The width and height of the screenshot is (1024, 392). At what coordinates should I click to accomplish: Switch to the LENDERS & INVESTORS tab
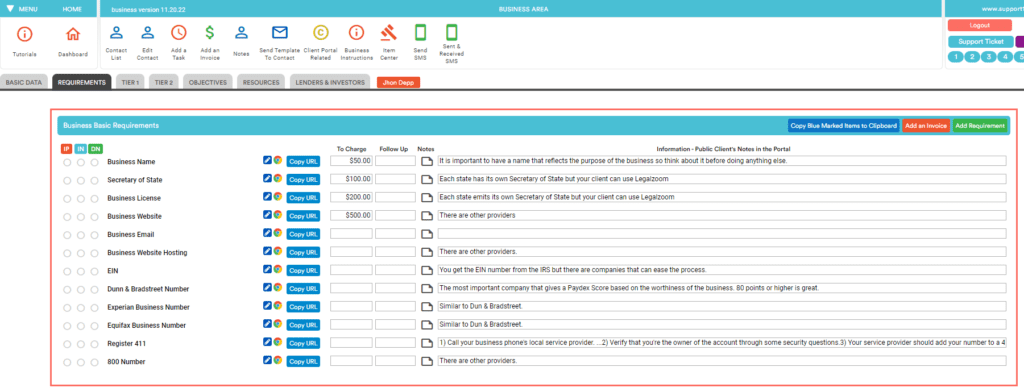[x=330, y=82]
